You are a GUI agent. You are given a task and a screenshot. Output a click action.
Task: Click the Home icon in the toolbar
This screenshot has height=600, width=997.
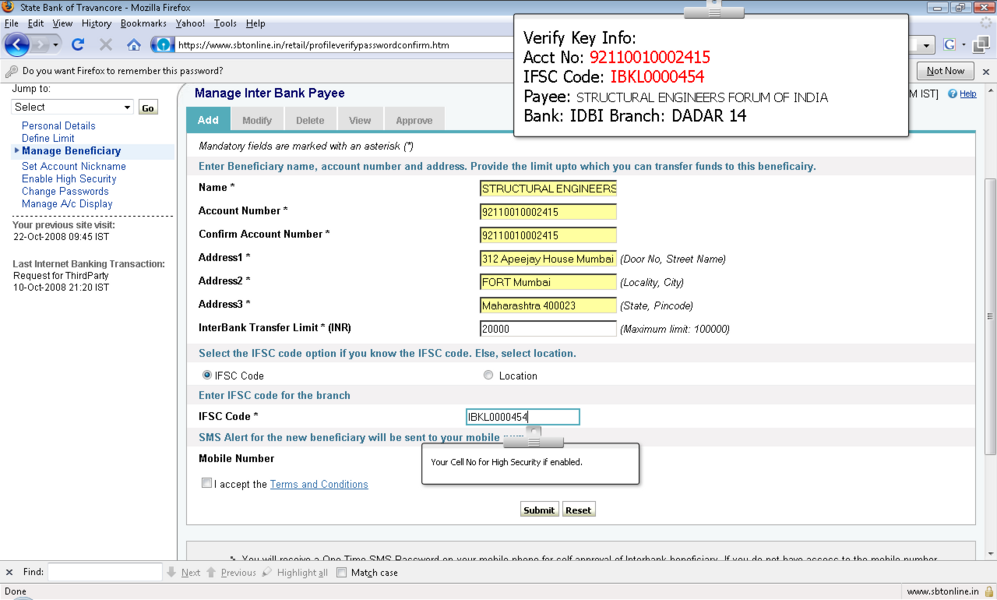point(134,45)
